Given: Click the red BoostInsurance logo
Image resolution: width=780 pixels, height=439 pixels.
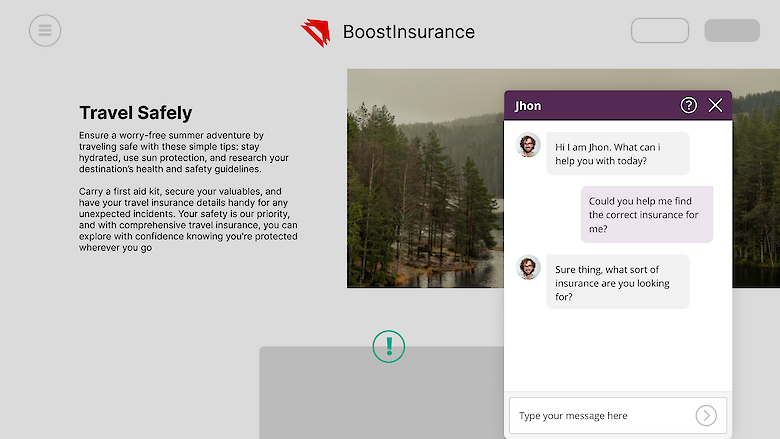Looking at the screenshot, I should (315, 32).
